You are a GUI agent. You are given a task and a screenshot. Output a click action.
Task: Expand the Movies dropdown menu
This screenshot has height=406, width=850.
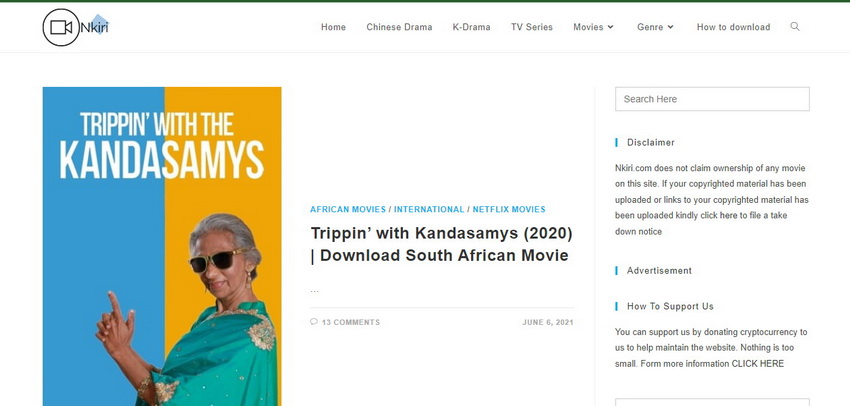(x=594, y=27)
